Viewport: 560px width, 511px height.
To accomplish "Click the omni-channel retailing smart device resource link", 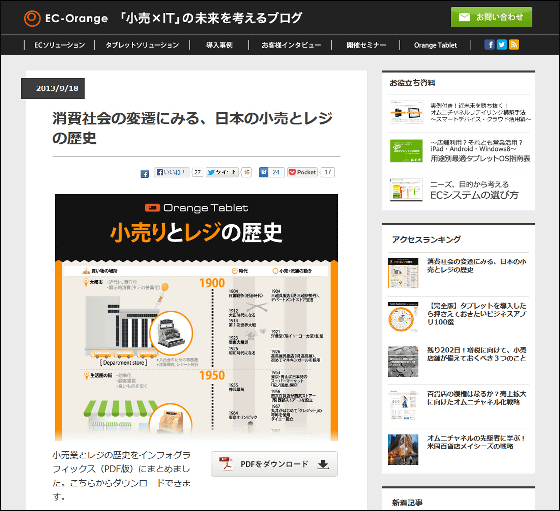I will click(x=480, y=112).
